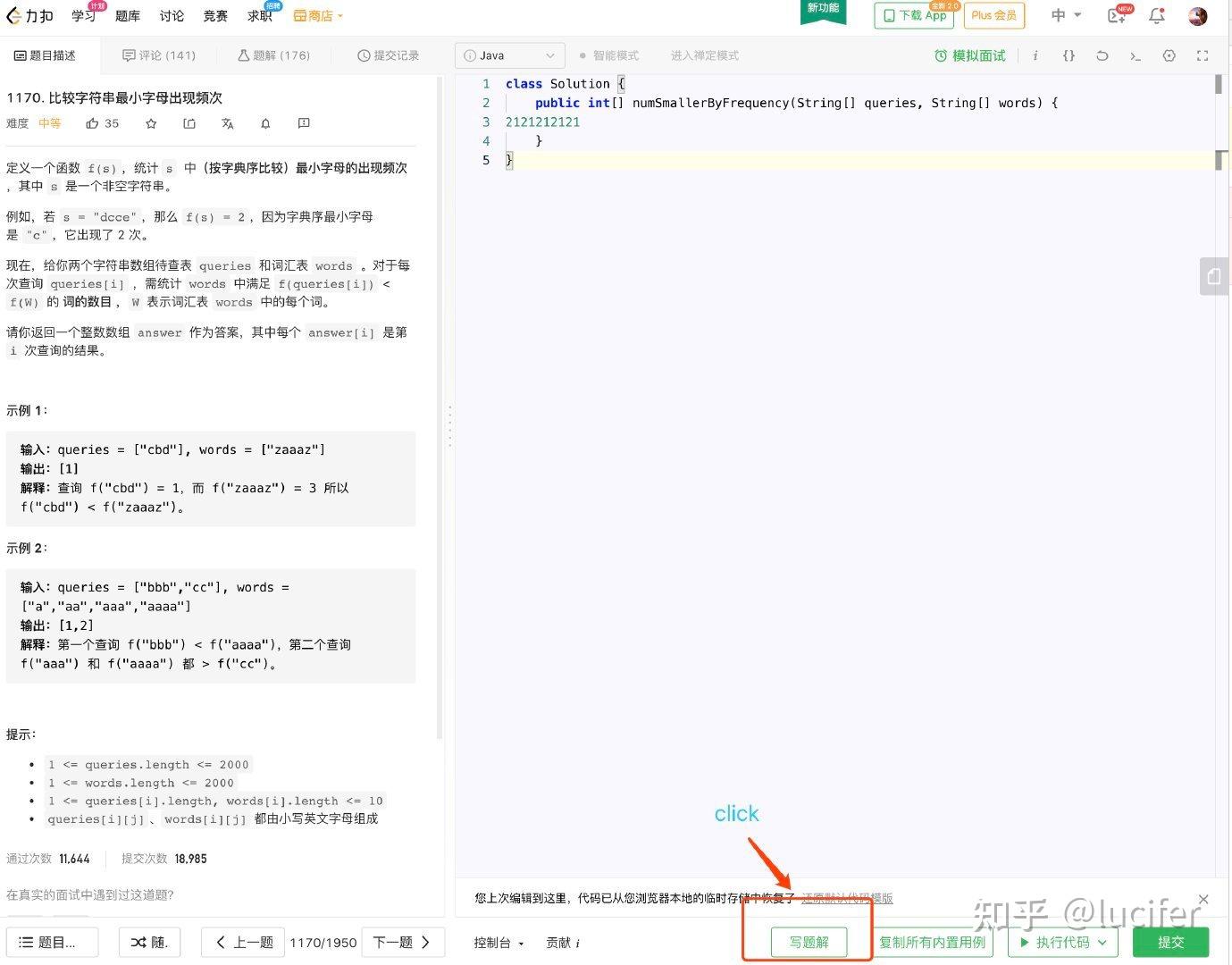
Task: Select the star icon to favorite this problem
Action: point(150,123)
